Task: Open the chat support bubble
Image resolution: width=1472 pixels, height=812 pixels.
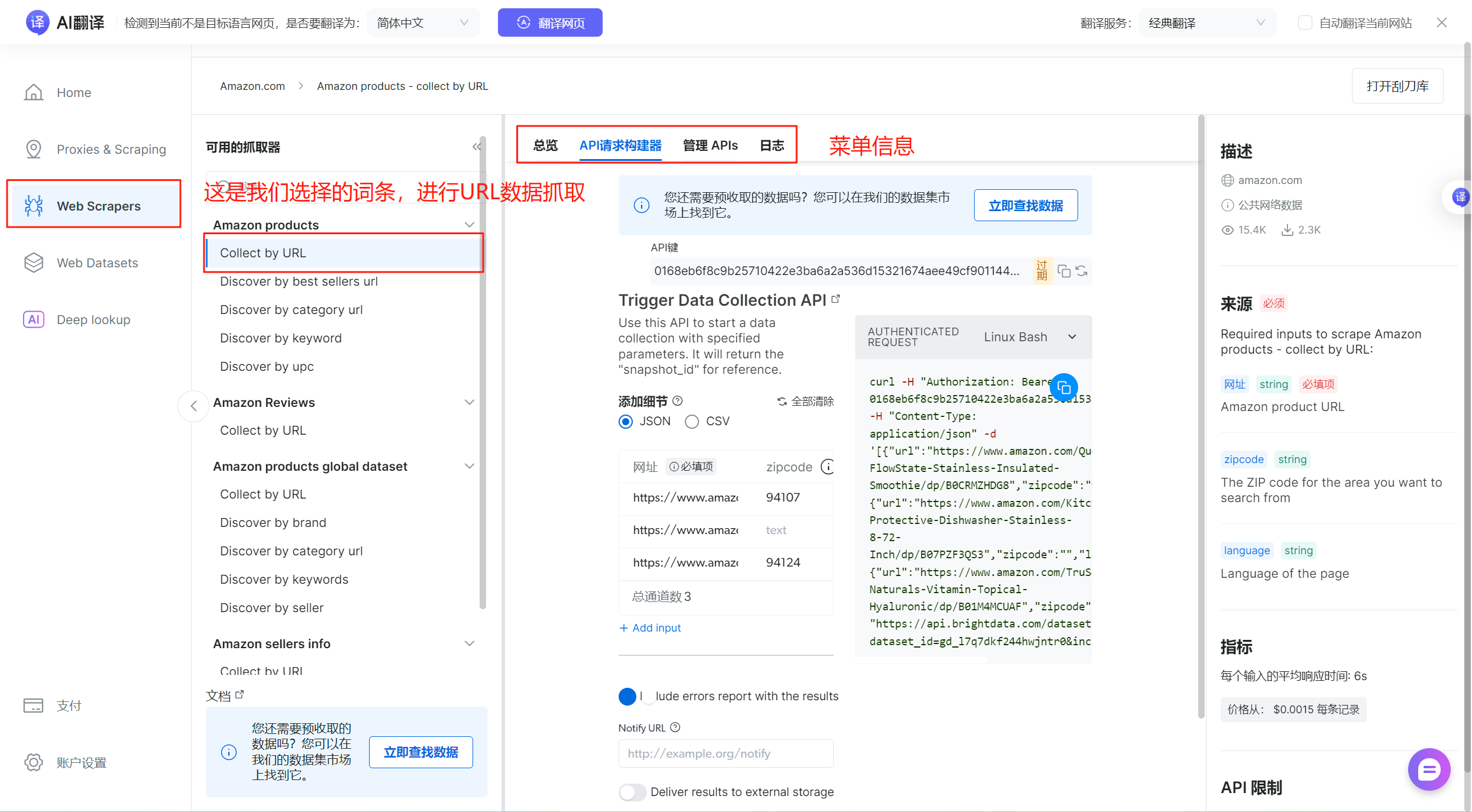Action: pyautogui.click(x=1429, y=769)
